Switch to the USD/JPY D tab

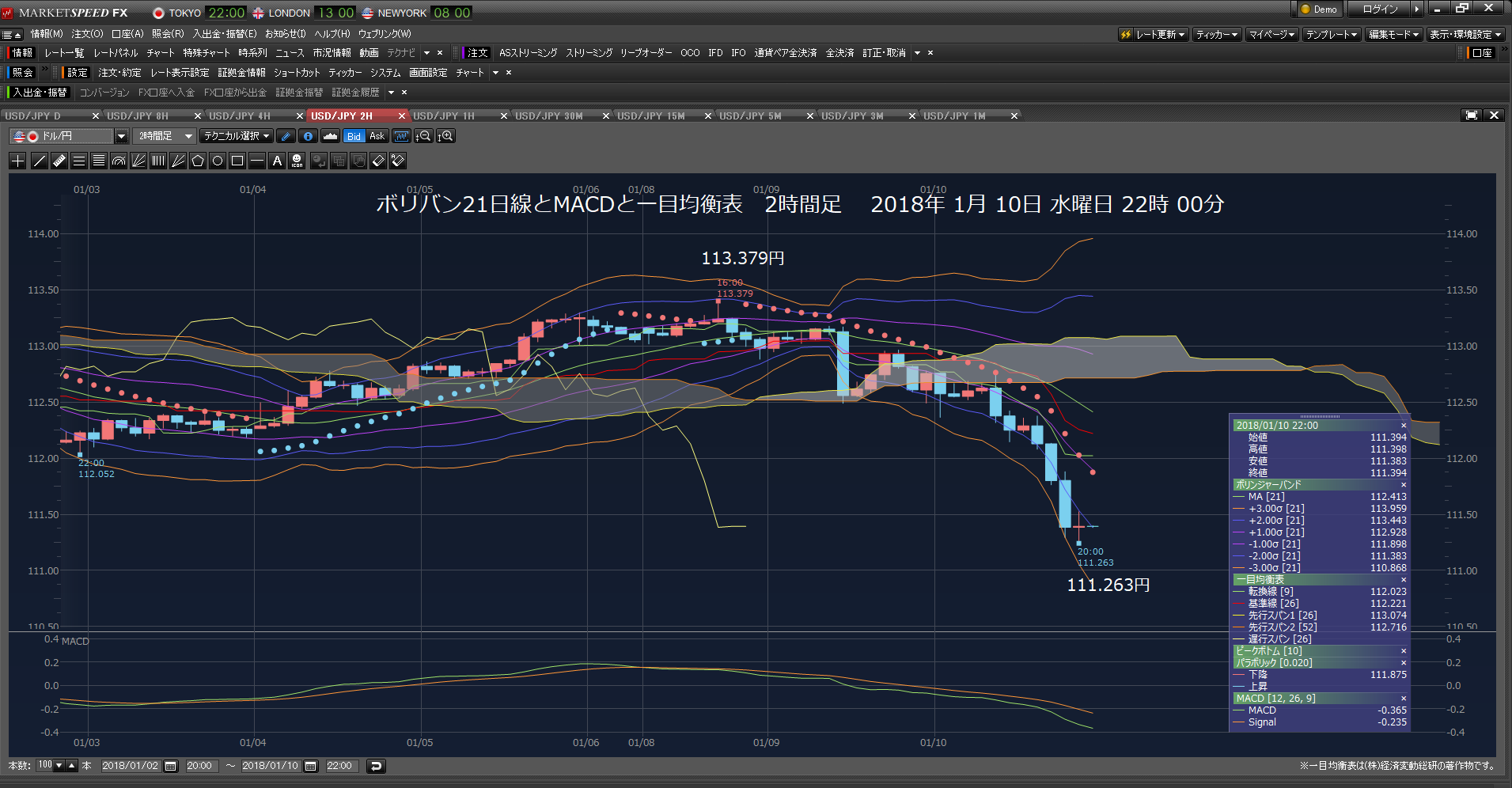(32, 116)
